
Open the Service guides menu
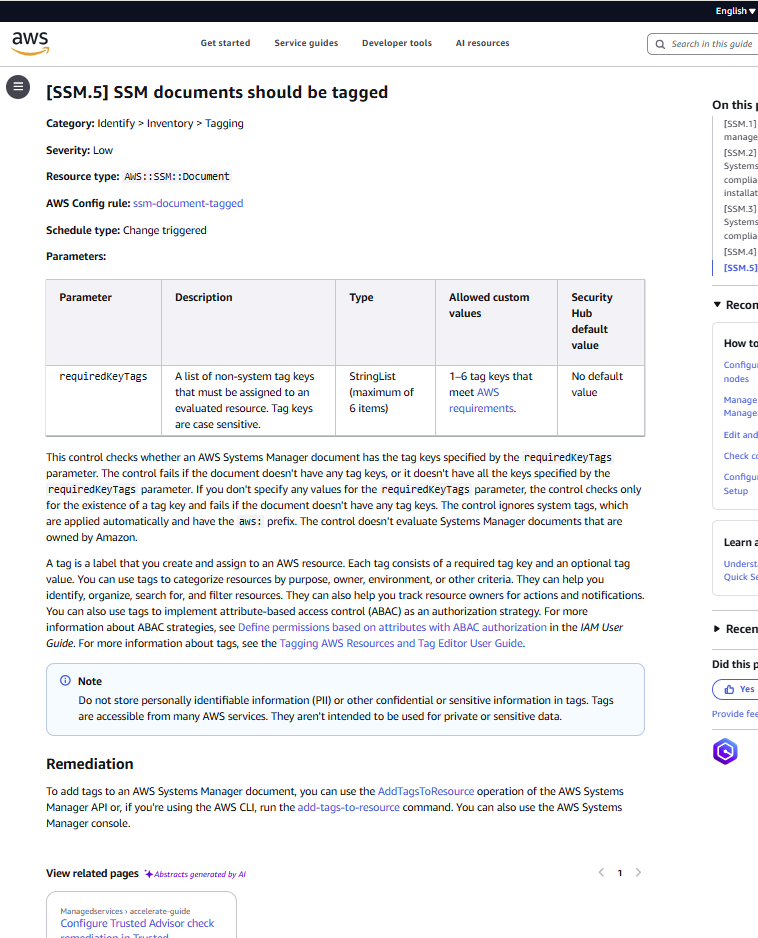pos(306,43)
